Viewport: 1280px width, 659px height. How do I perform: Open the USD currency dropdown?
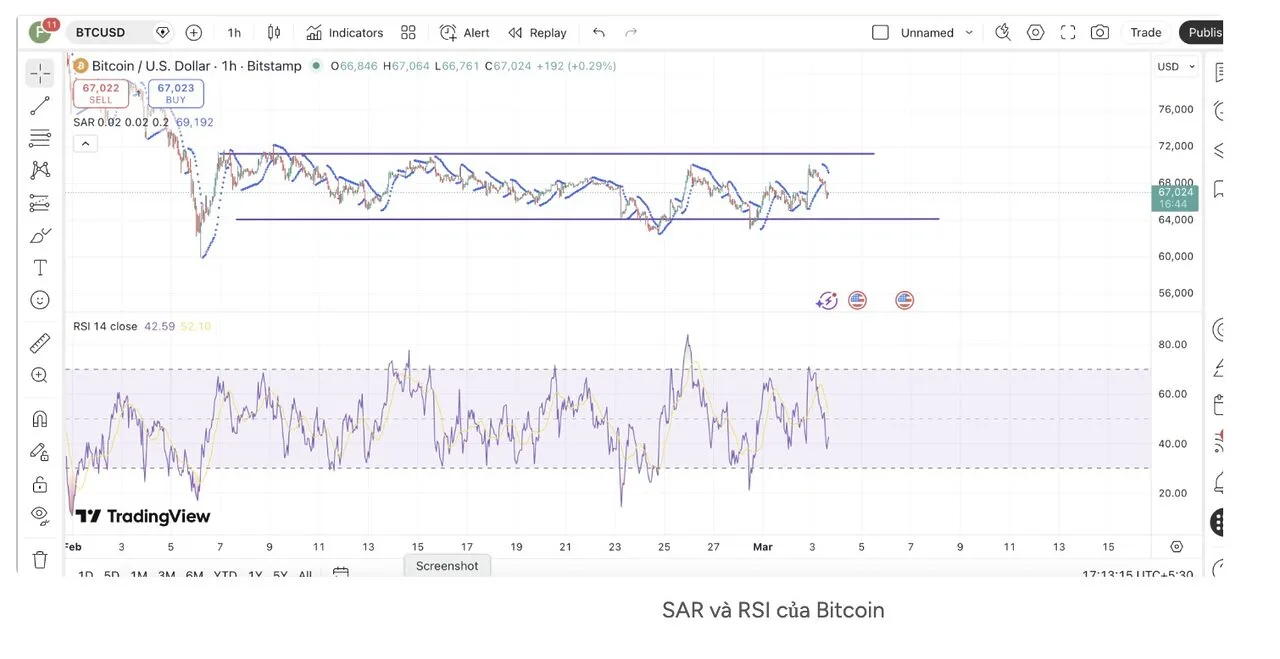(x=1174, y=66)
